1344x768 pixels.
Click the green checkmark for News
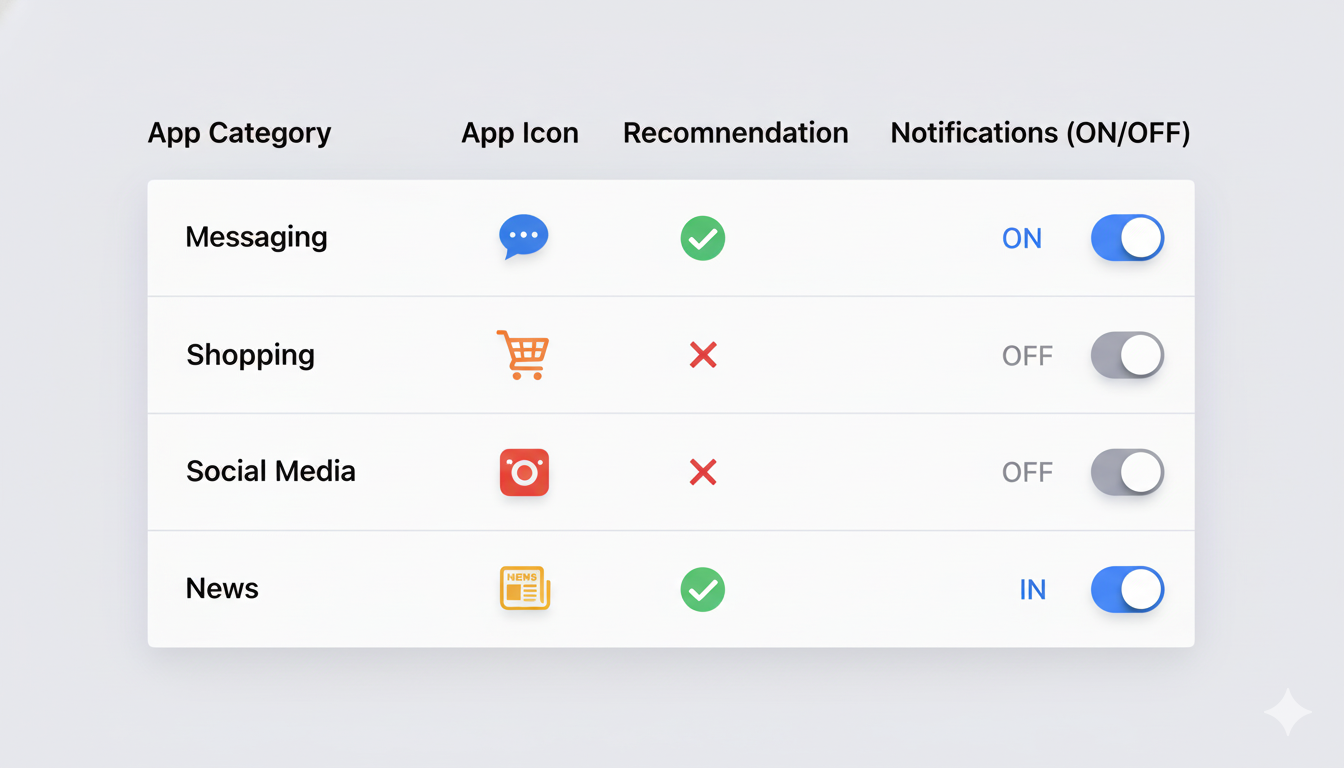703,589
